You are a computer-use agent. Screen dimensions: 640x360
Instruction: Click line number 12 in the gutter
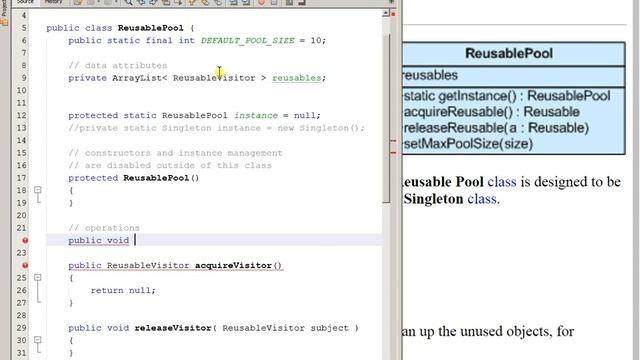coord(22,116)
